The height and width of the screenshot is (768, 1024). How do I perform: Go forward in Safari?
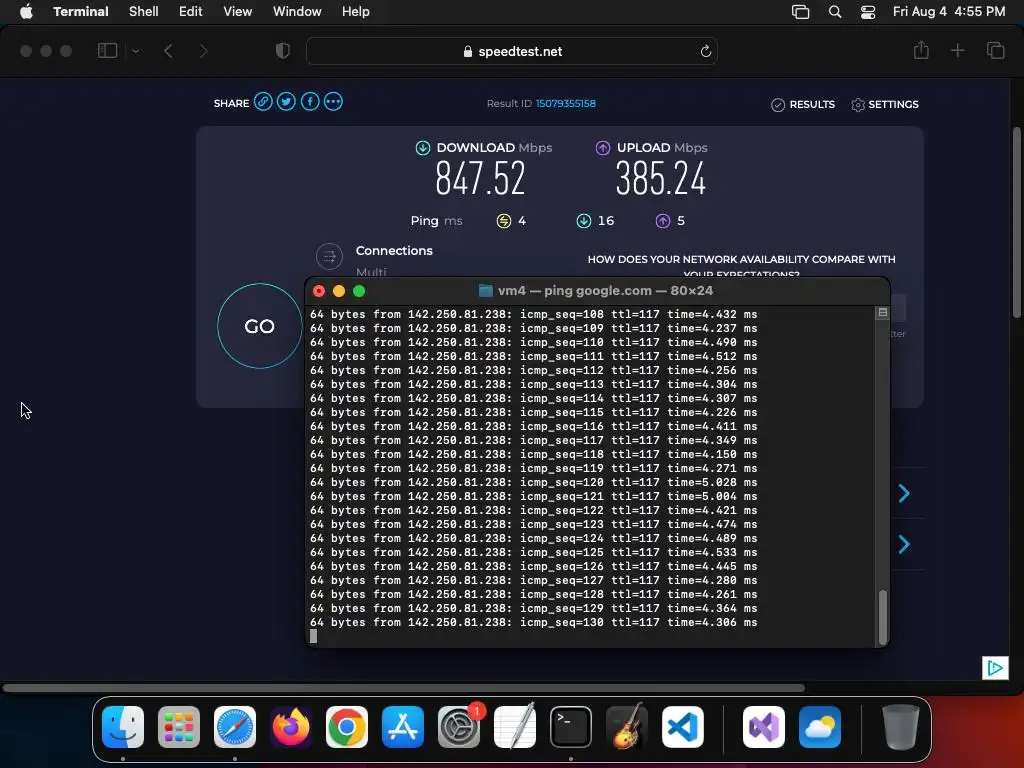pos(203,51)
